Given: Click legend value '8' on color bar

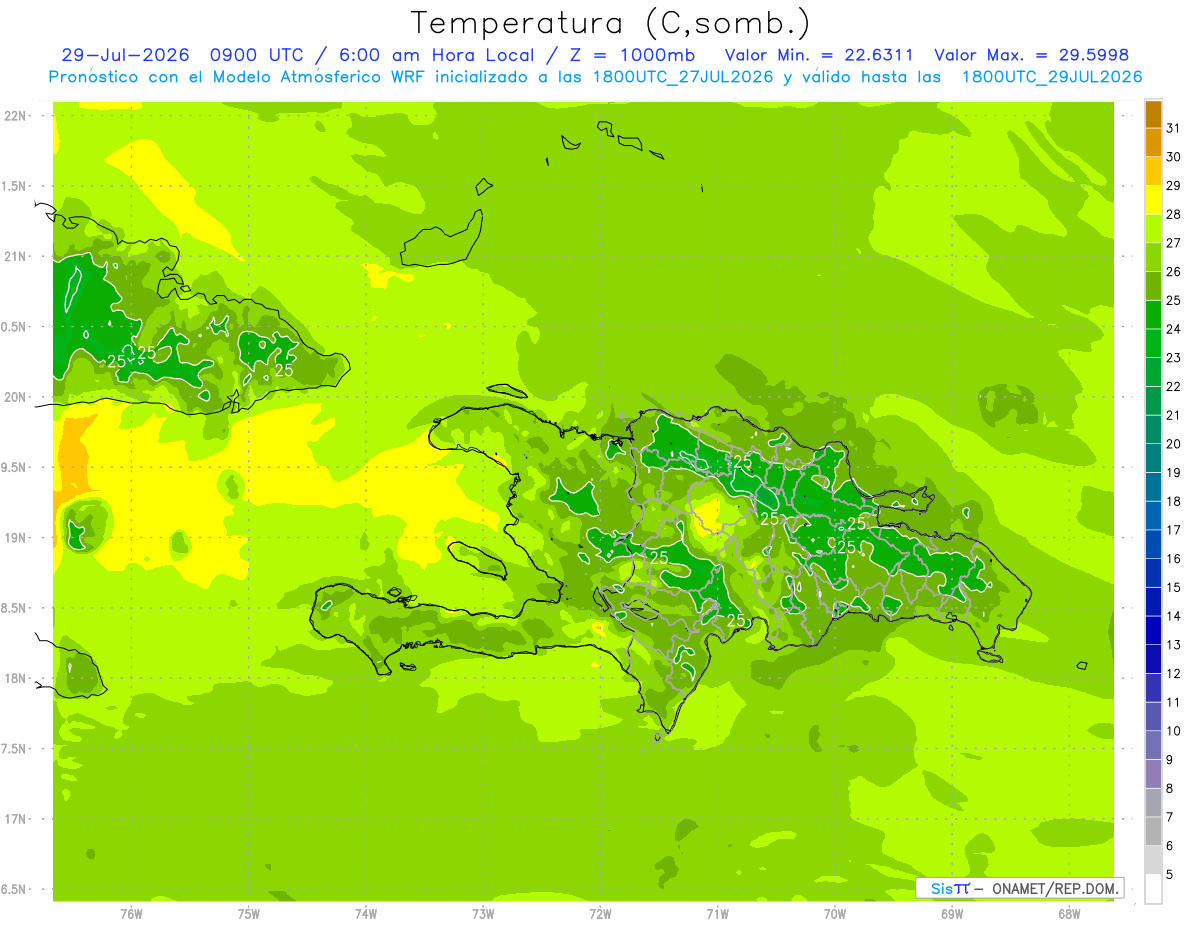Looking at the screenshot, I should (1170, 789).
